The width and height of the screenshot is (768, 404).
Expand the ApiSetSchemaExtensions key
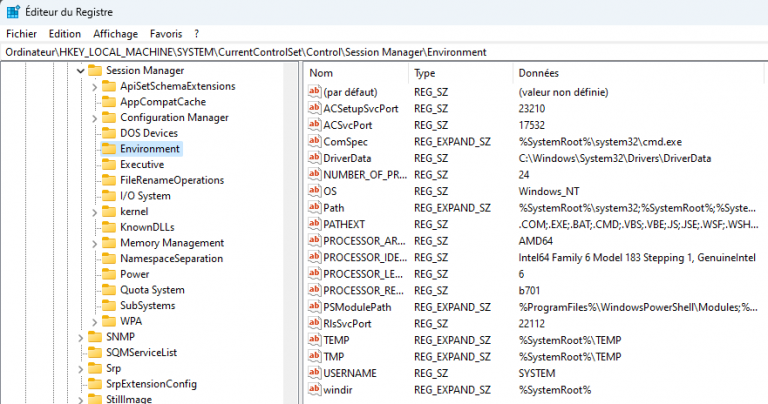point(95,87)
